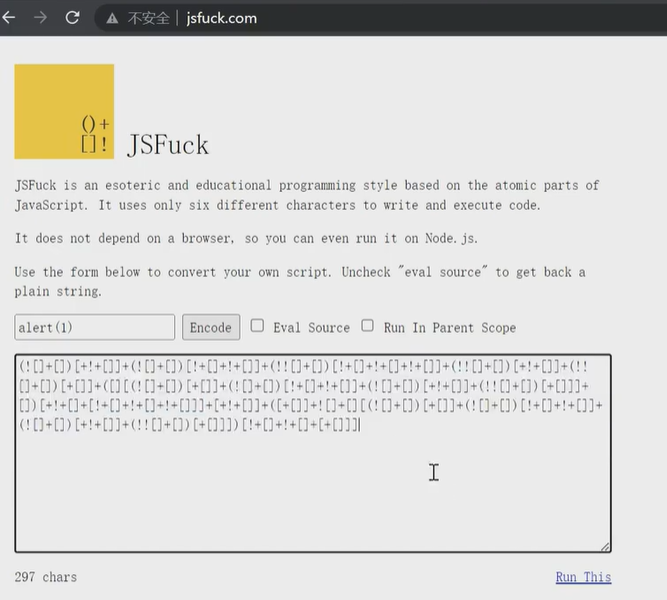
Task: Click the 不安全 security label
Action: [148, 18]
